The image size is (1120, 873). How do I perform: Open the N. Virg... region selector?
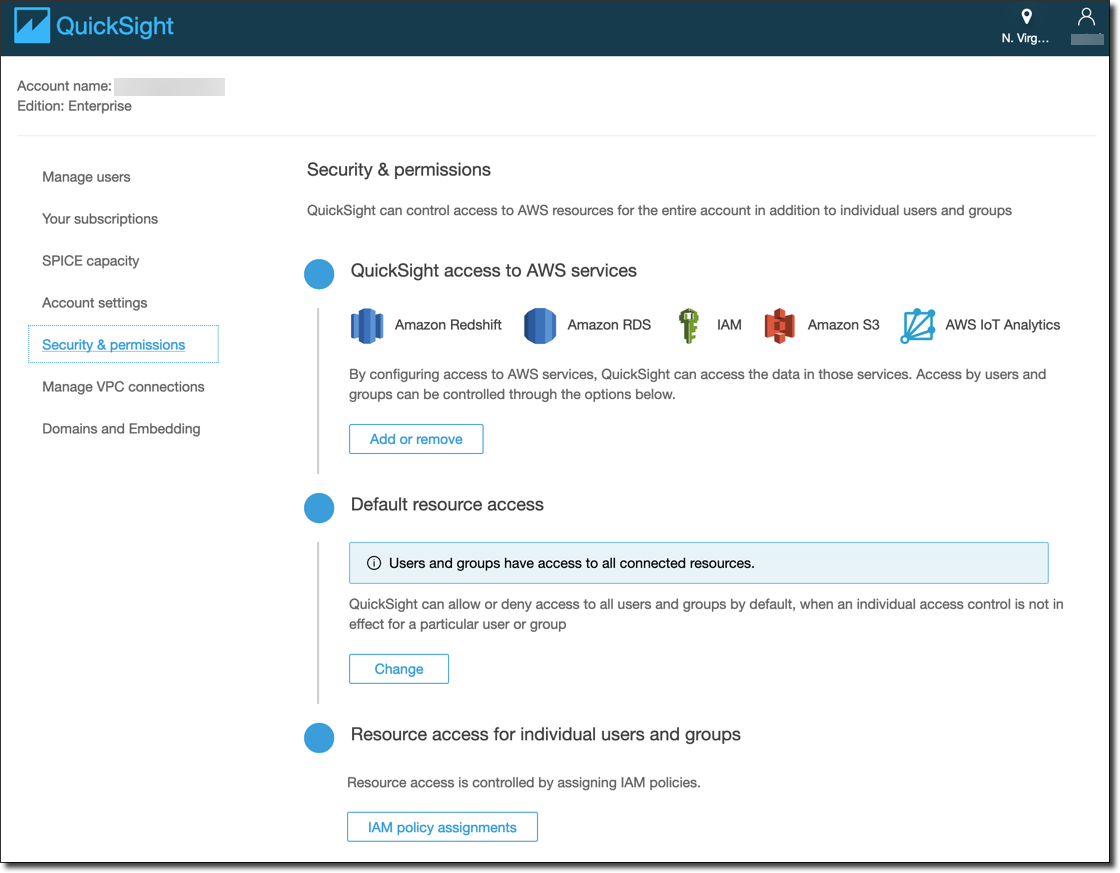[x=1025, y=39]
